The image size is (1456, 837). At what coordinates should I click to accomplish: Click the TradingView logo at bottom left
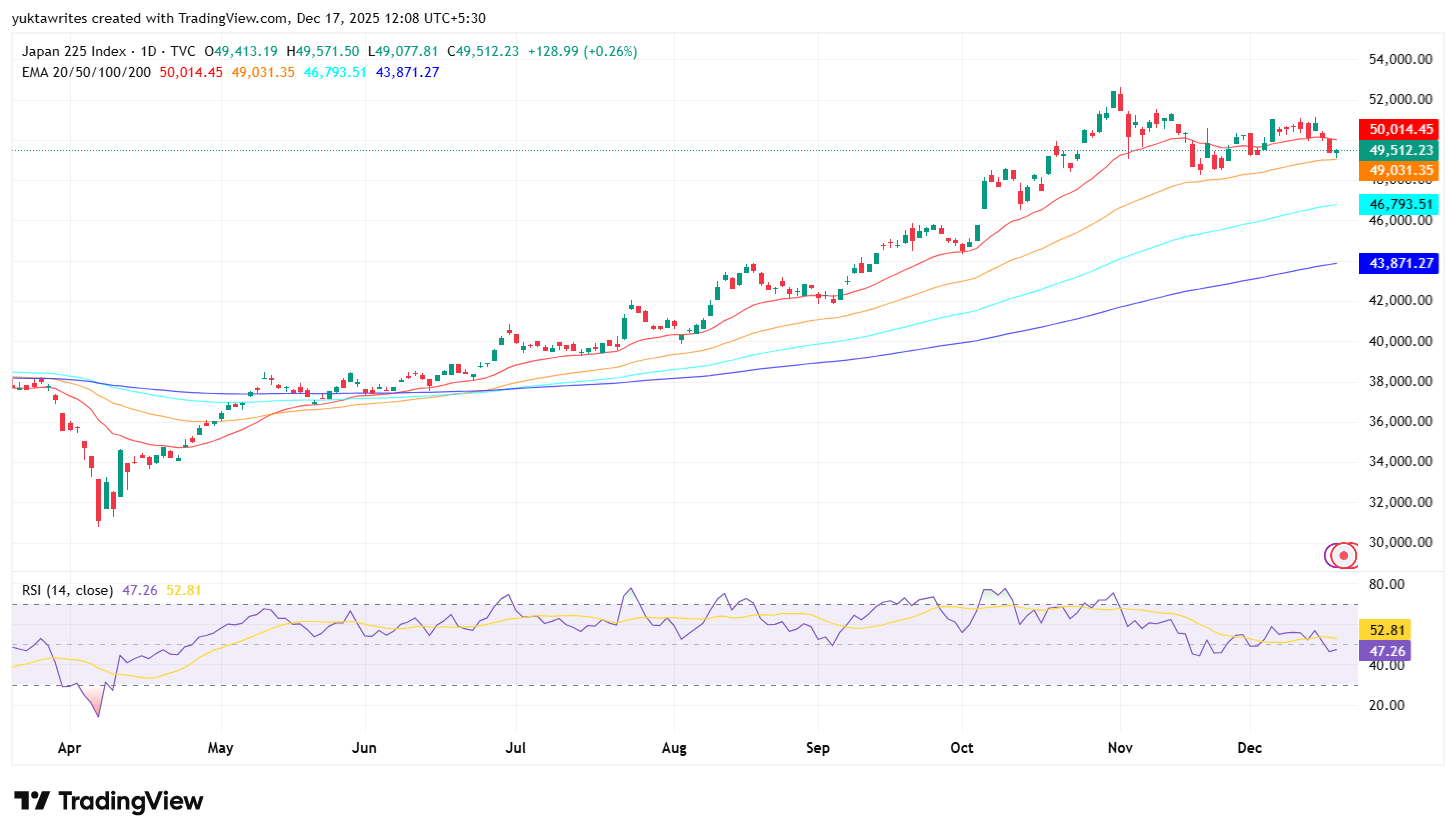click(110, 800)
